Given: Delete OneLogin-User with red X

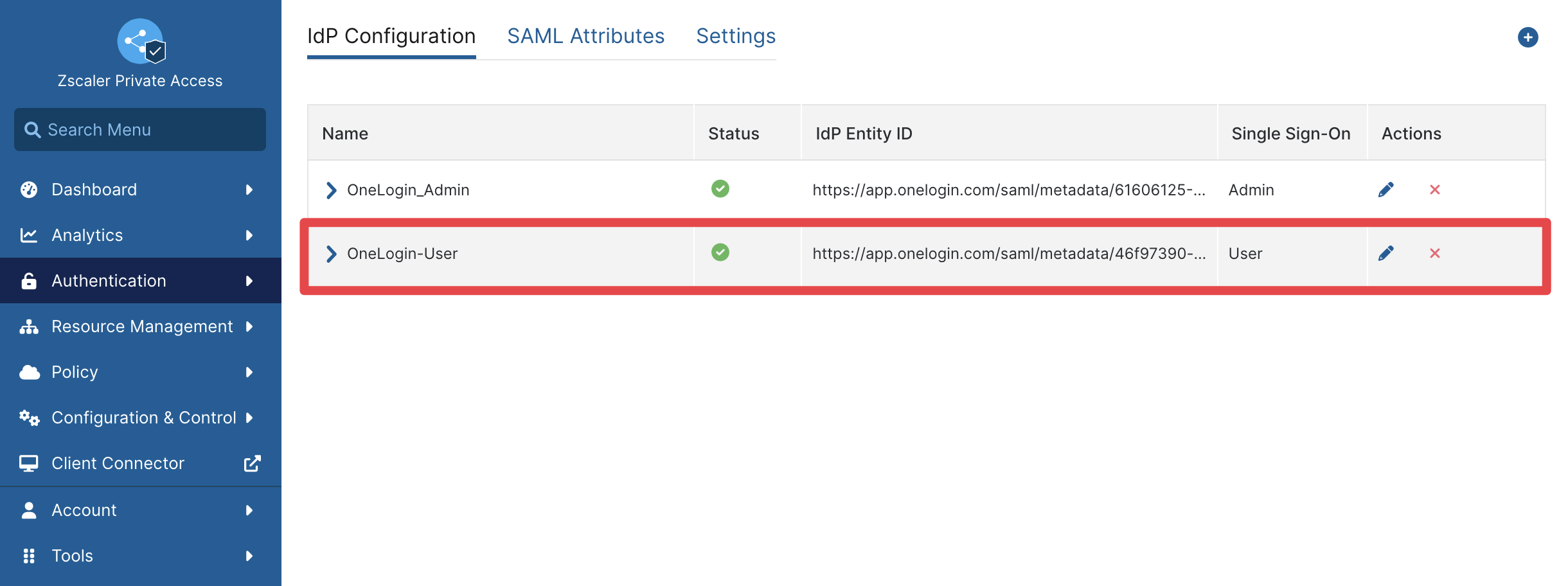Looking at the screenshot, I should coord(1434,253).
